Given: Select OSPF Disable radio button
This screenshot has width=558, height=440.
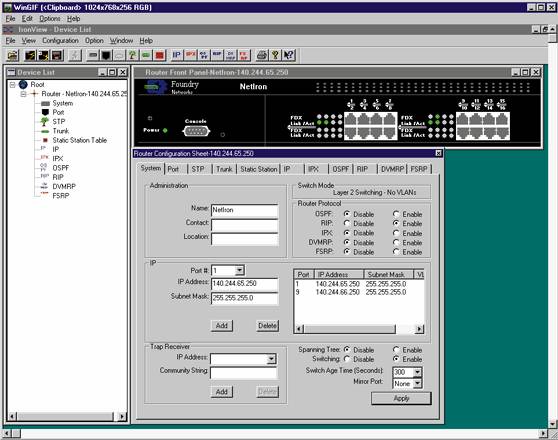Looking at the screenshot, I should pos(347,214).
